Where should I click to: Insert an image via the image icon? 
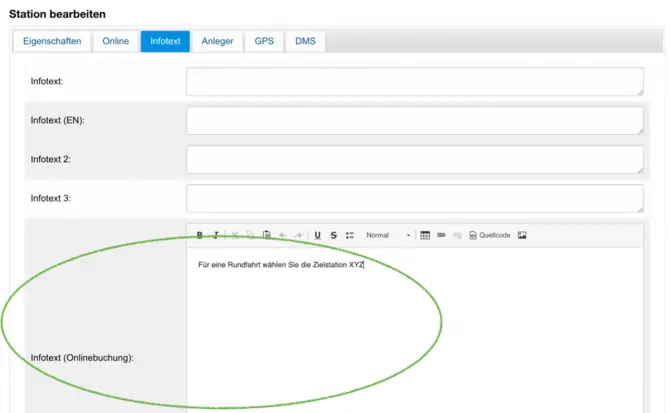click(x=522, y=235)
